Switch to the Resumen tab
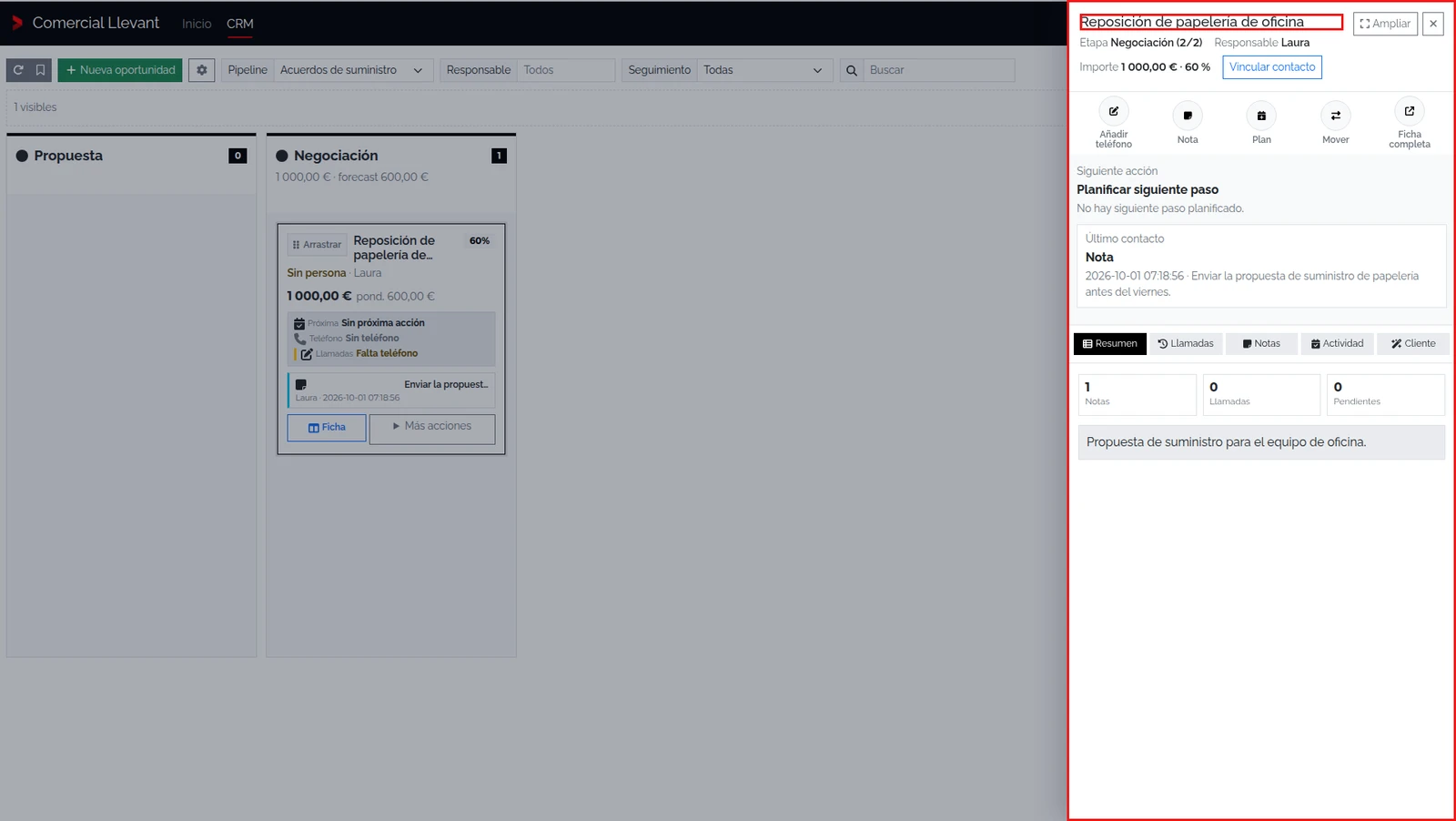 pos(1110,343)
